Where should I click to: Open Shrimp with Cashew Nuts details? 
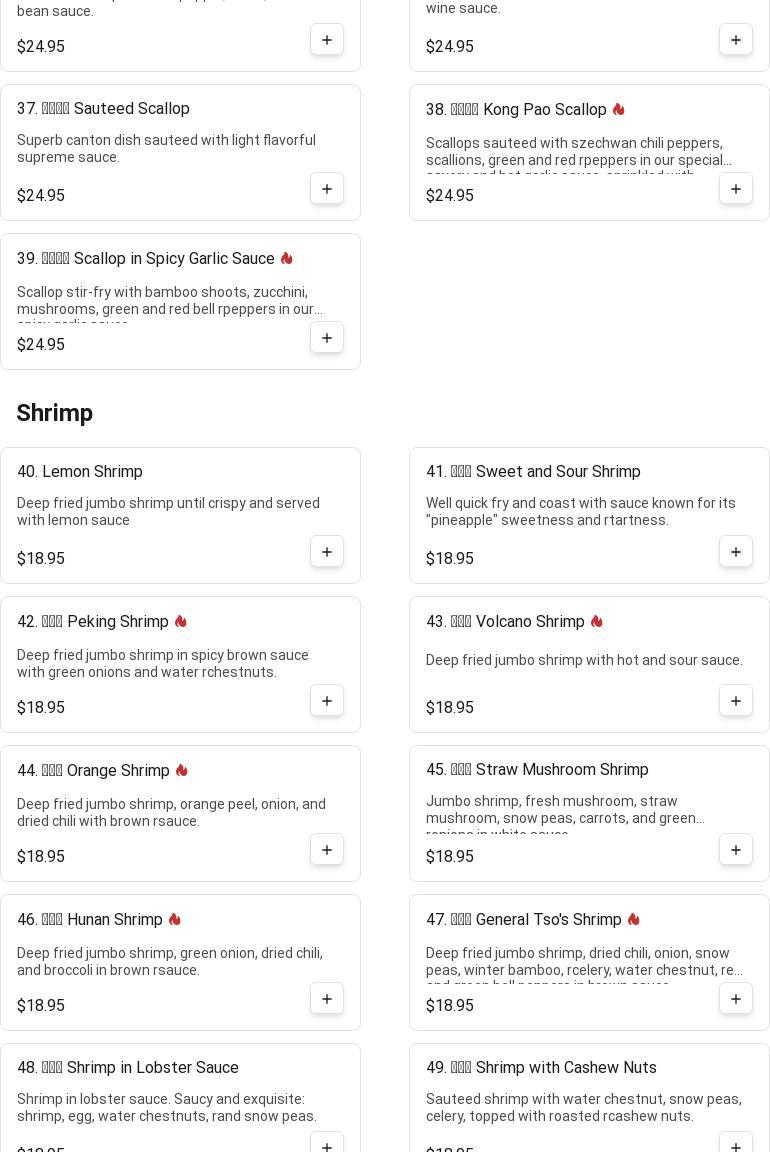click(x=565, y=1067)
